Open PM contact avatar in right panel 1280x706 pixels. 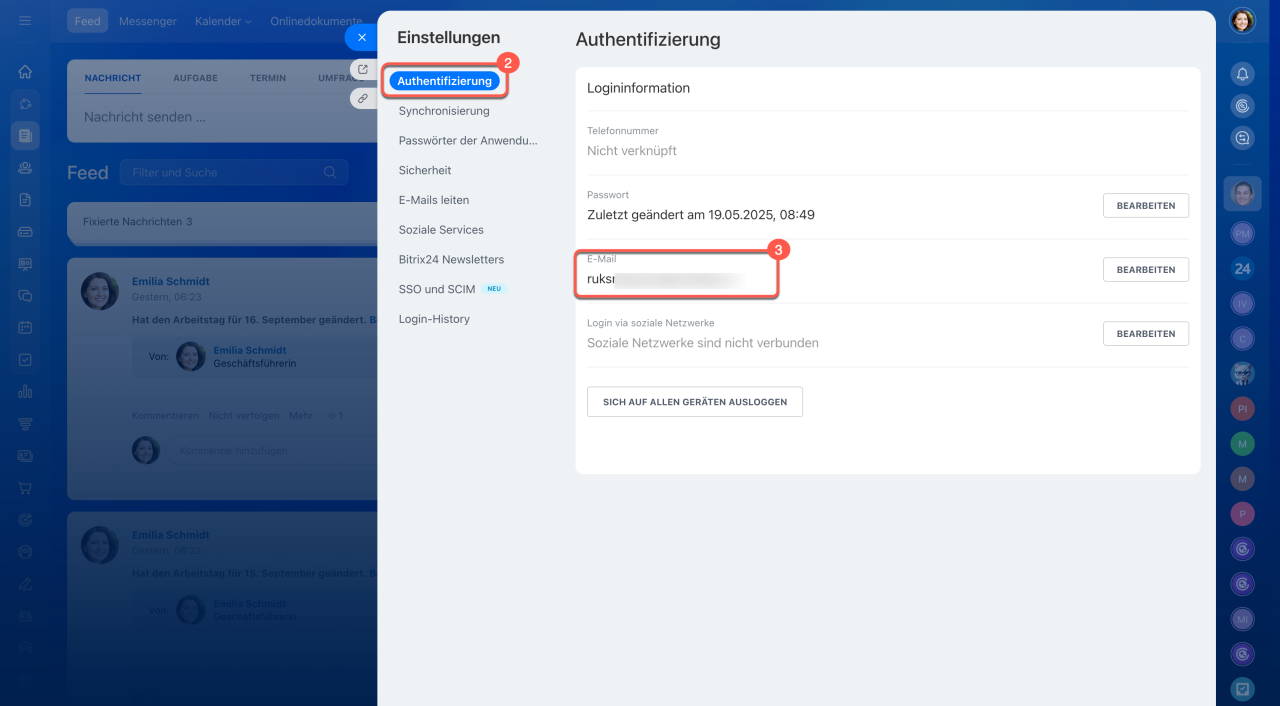click(x=1243, y=233)
